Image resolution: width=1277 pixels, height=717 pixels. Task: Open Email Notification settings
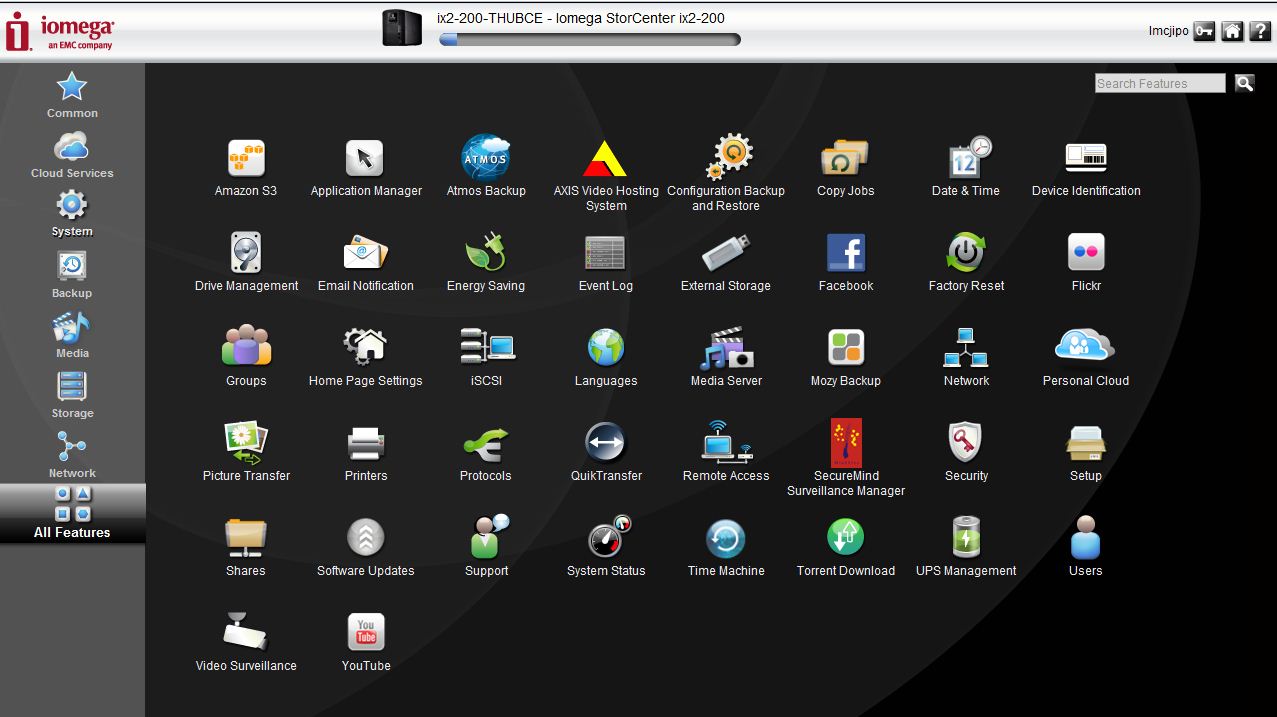pos(366,262)
